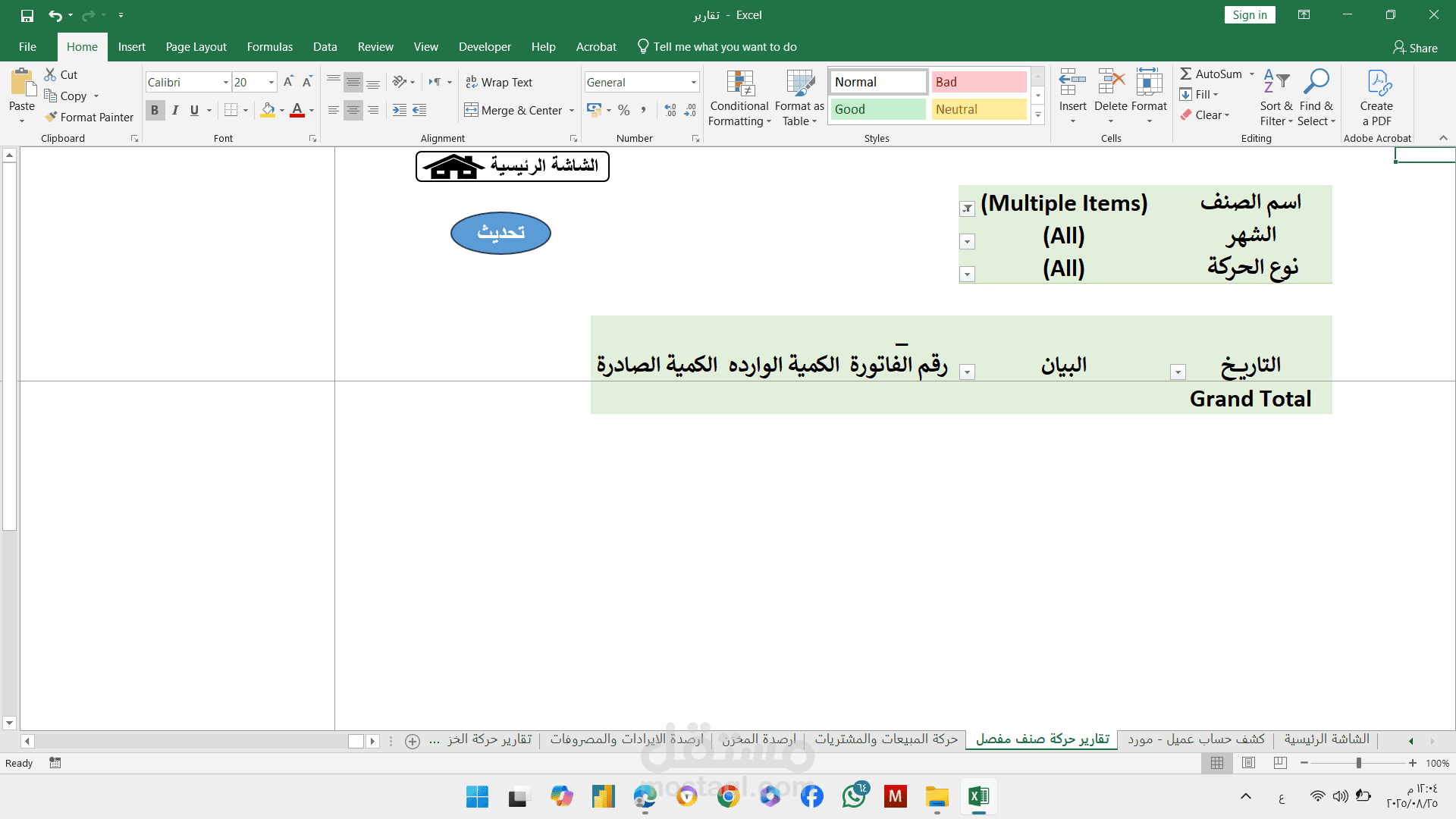Open the اسم الصنف filter dropdown
The width and height of the screenshot is (1456, 819).
(x=967, y=209)
